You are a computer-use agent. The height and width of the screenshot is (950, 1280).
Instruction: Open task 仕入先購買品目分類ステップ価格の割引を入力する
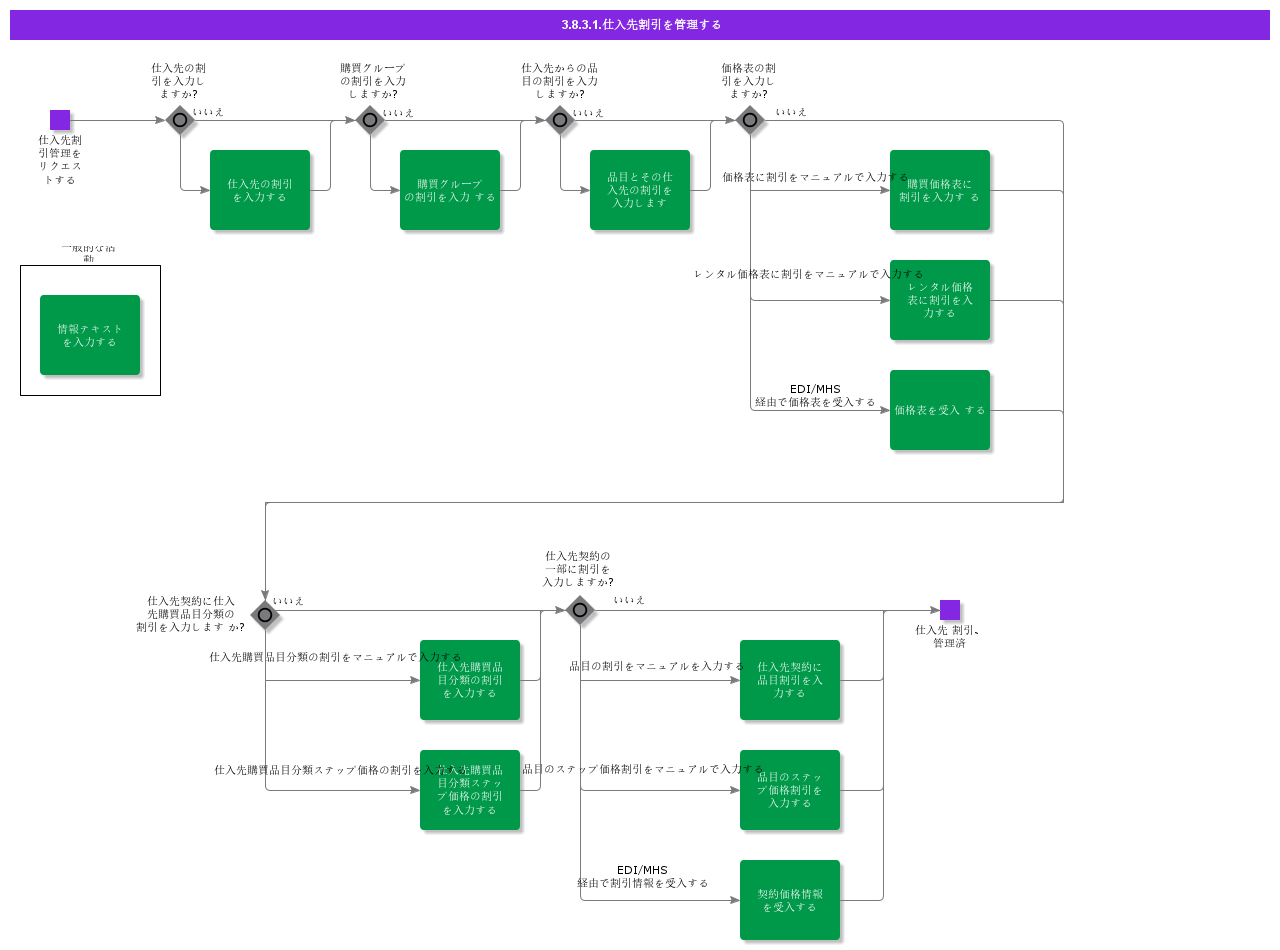(470, 790)
